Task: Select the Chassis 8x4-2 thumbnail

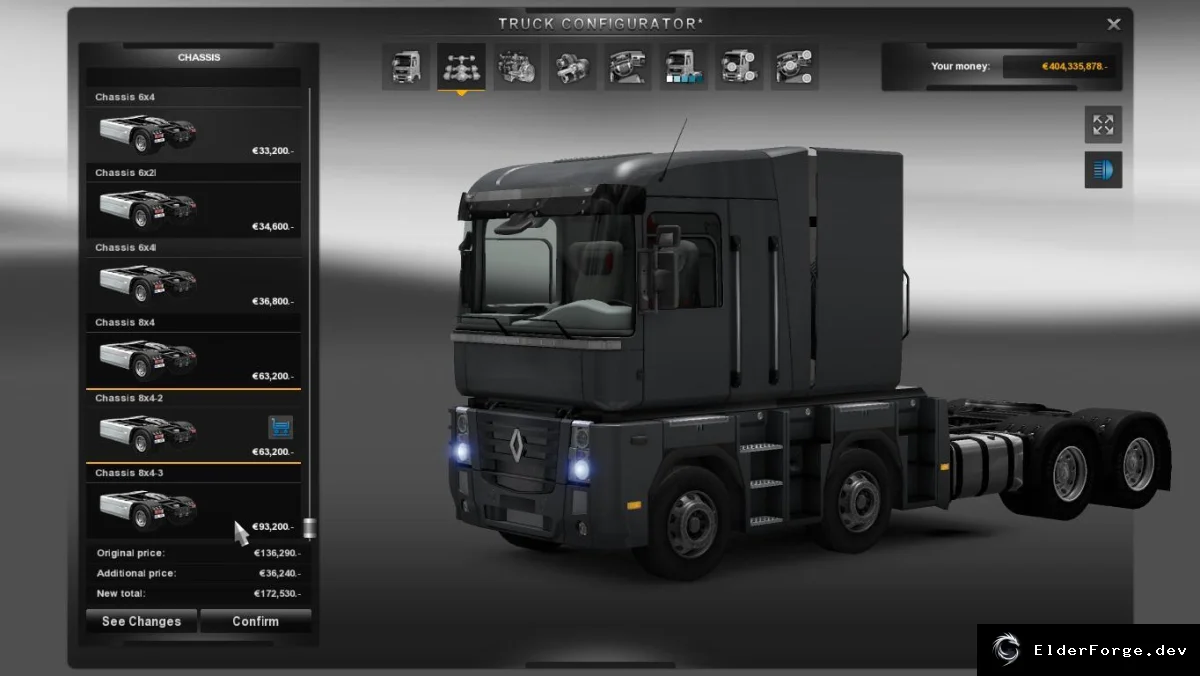Action: (x=147, y=433)
